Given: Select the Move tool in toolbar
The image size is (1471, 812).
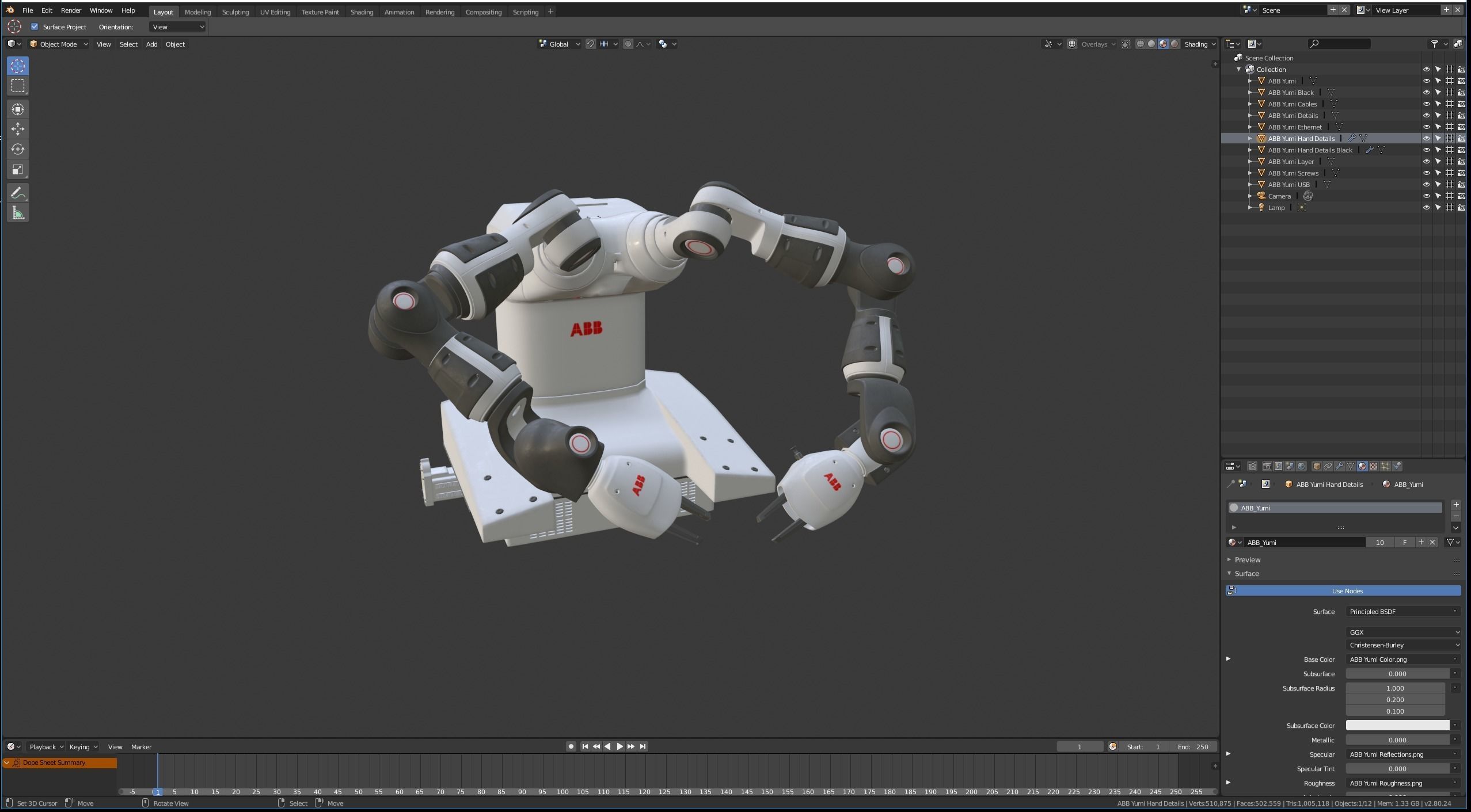Looking at the screenshot, I should click(x=18, y=128).
